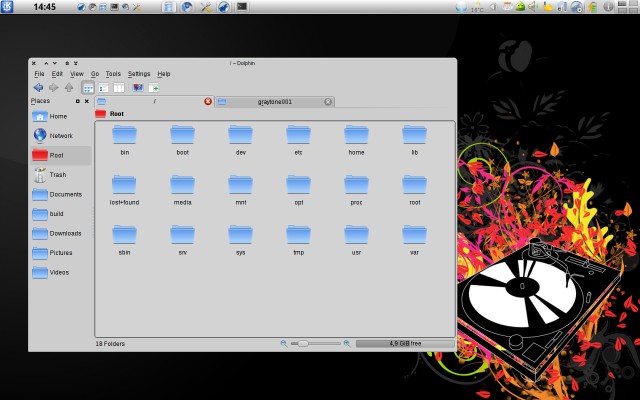Select the etc folder

(298, 140)
